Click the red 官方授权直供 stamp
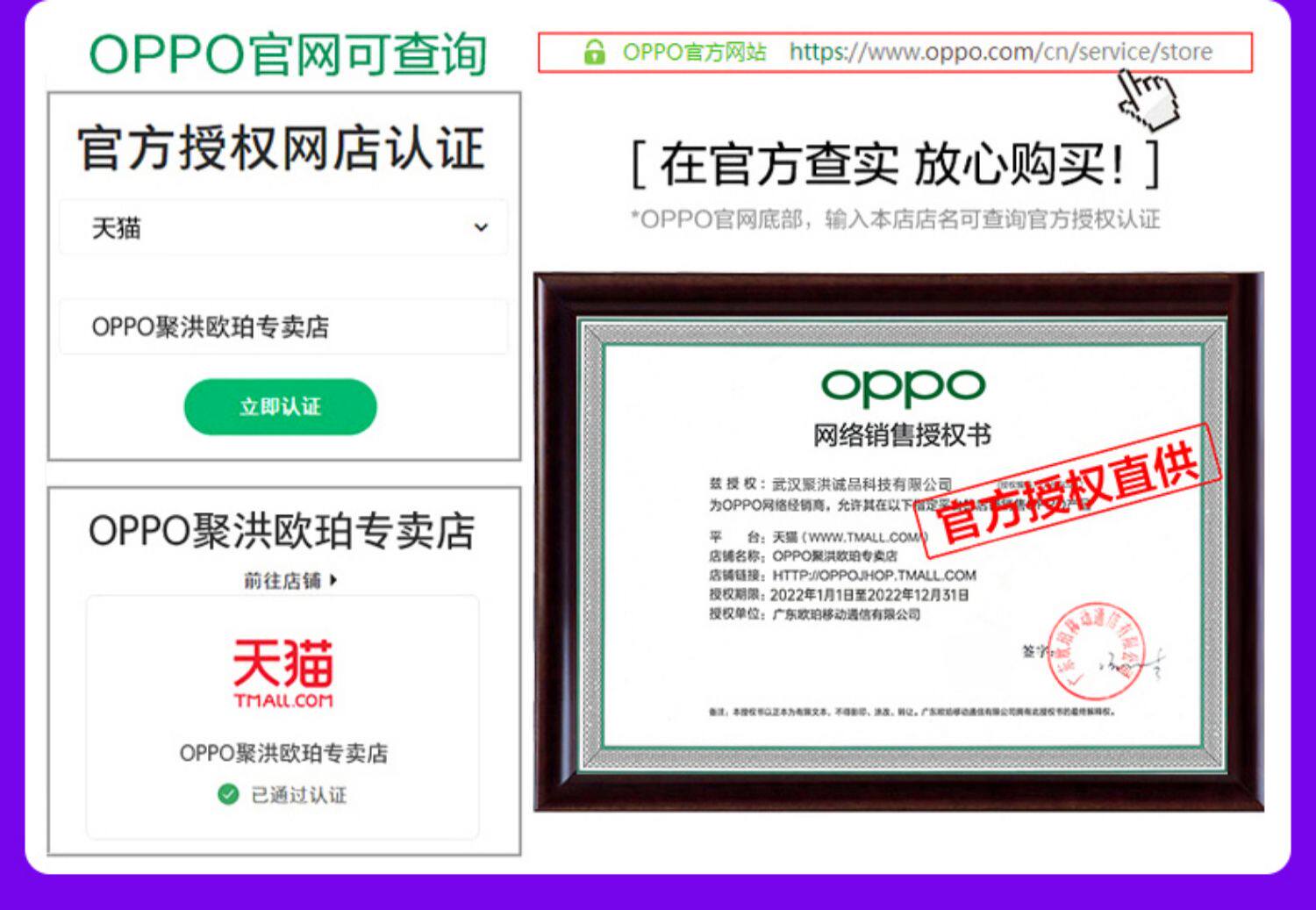 1069,490
